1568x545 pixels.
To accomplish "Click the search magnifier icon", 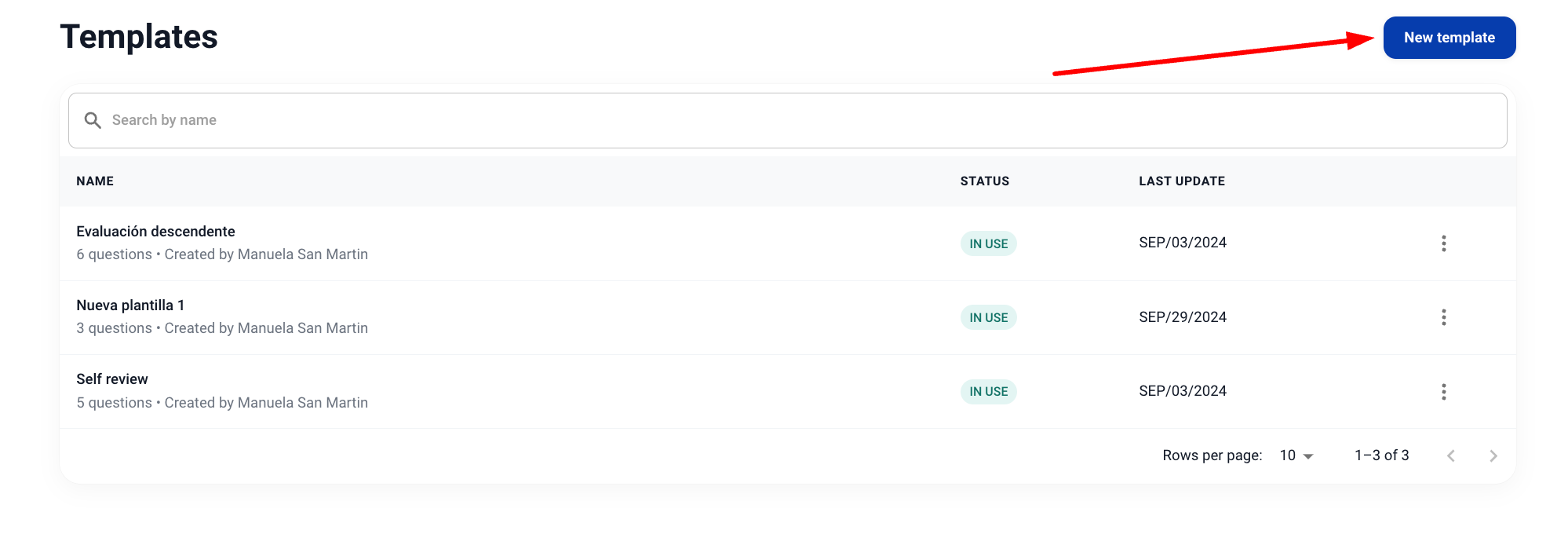I will click(93, 120).
